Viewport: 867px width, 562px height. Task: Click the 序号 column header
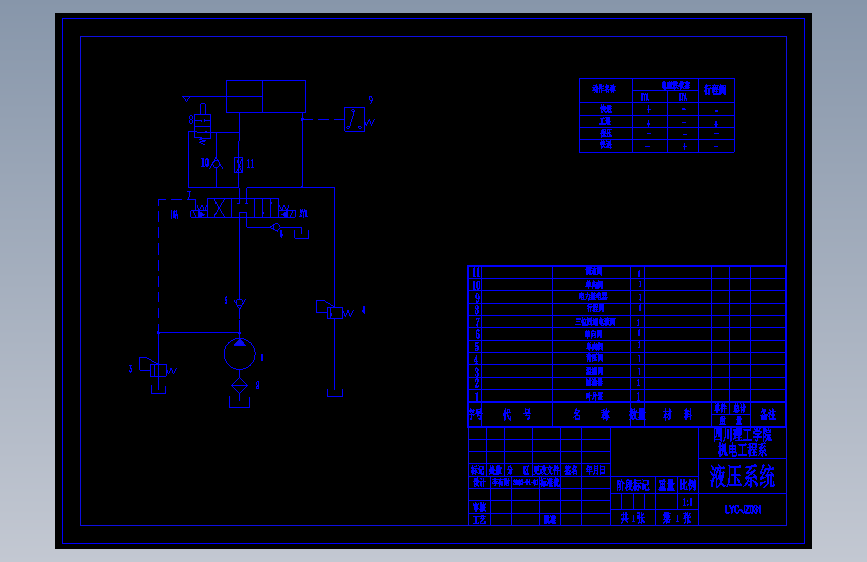[476, 414]
